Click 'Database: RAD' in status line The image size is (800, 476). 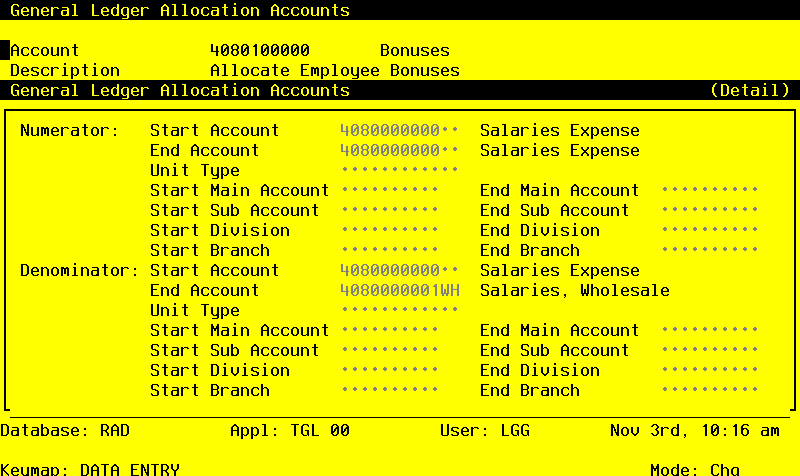[x=65, y=431]
